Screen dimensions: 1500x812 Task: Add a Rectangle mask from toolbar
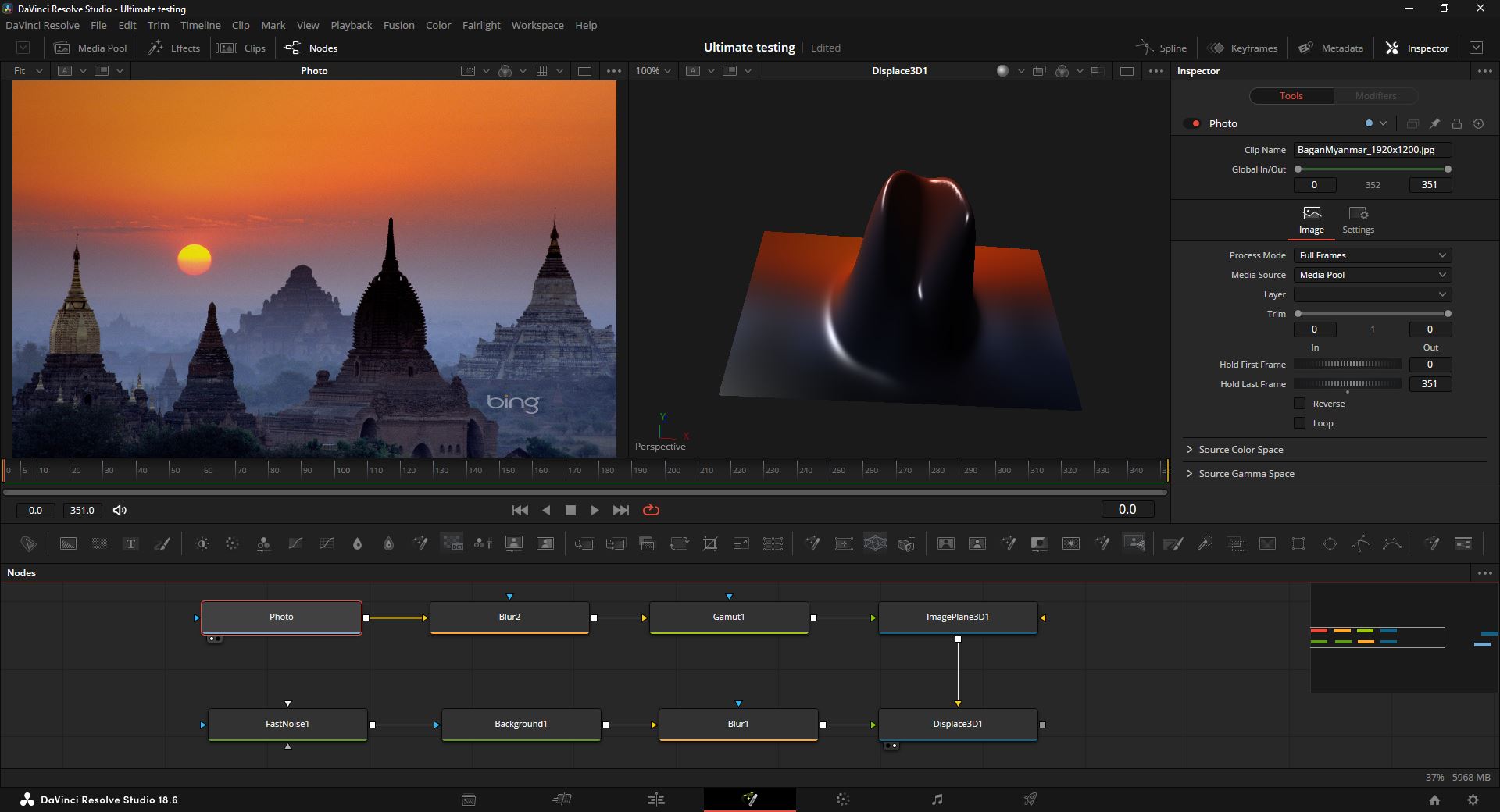(1298, 543)
